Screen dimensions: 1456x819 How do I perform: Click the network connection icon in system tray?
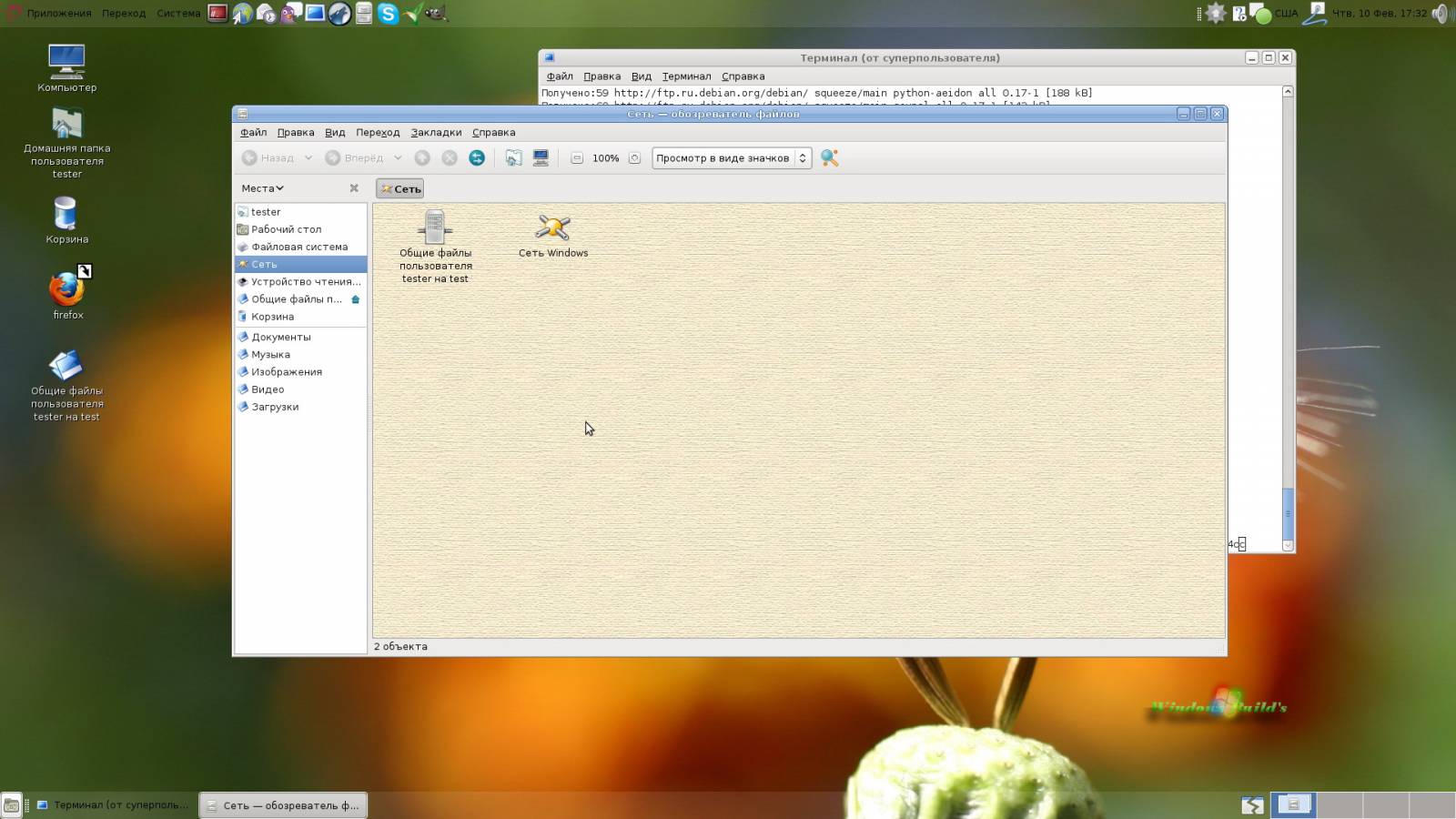tap(1314, 14)
